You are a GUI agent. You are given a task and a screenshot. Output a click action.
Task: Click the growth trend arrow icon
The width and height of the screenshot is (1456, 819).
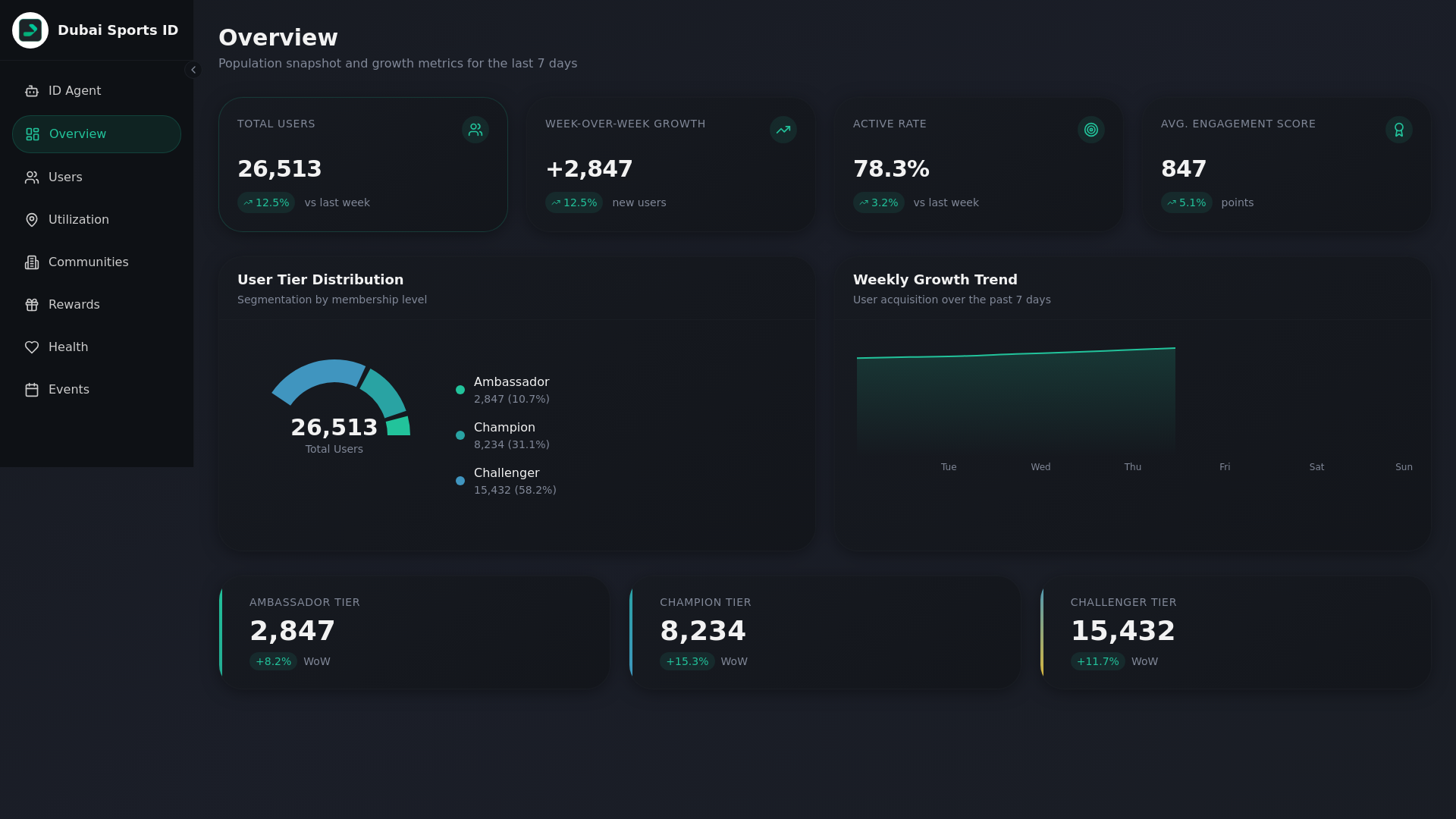click(783, 130)
